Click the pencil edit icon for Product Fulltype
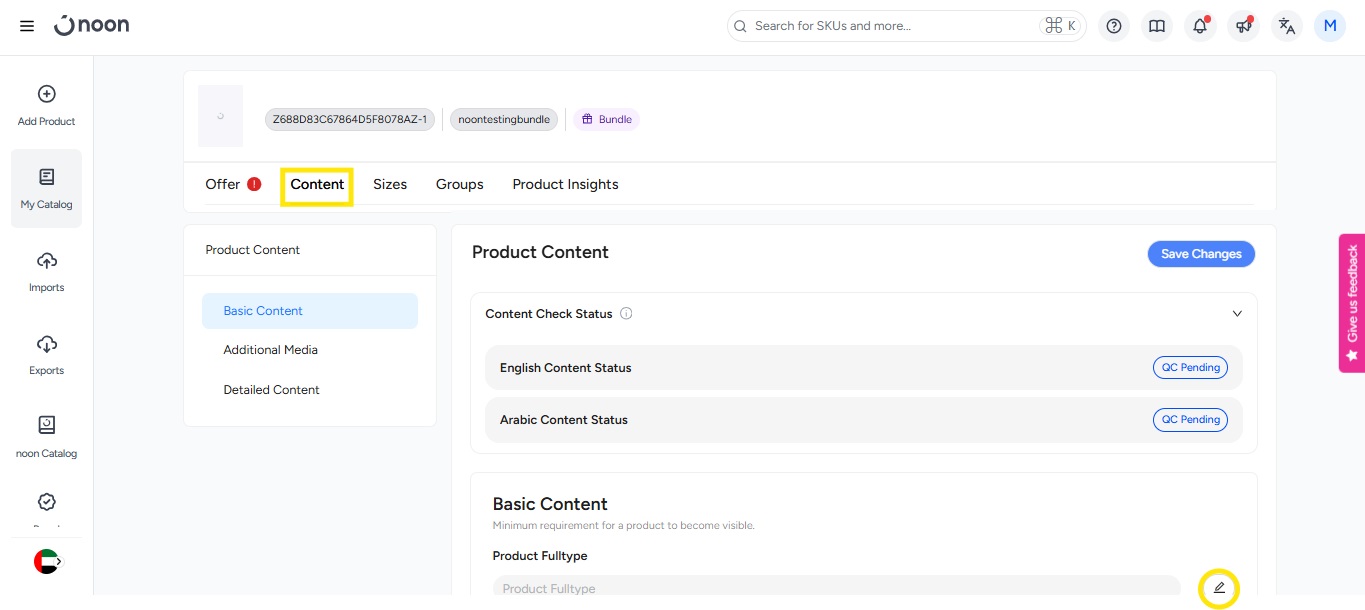The height and width of the screenshot is (610, 1365). (1218, 588)
